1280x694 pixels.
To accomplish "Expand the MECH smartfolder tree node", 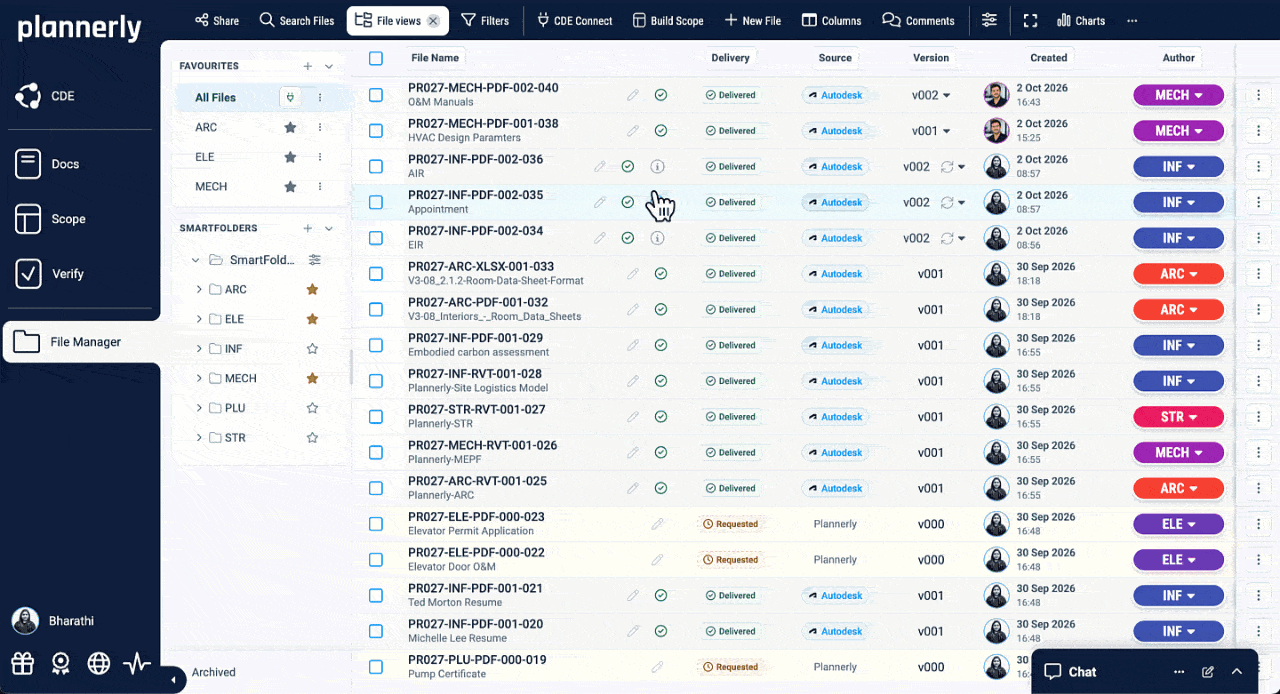I will (x=199, y=378).
